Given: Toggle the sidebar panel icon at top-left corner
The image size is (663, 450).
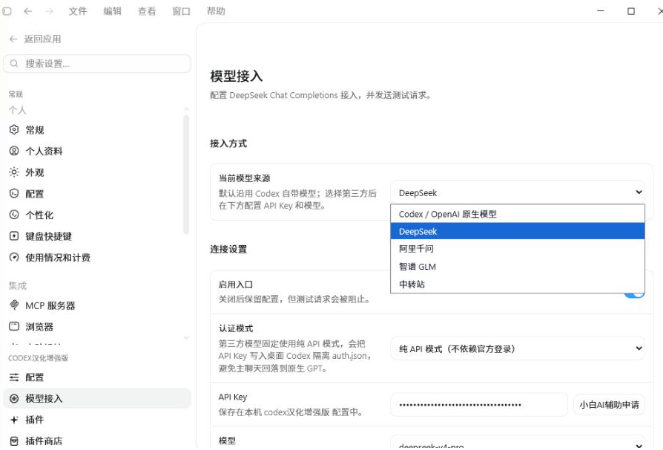Looking at the screenshot, I should tap(7, 11).
